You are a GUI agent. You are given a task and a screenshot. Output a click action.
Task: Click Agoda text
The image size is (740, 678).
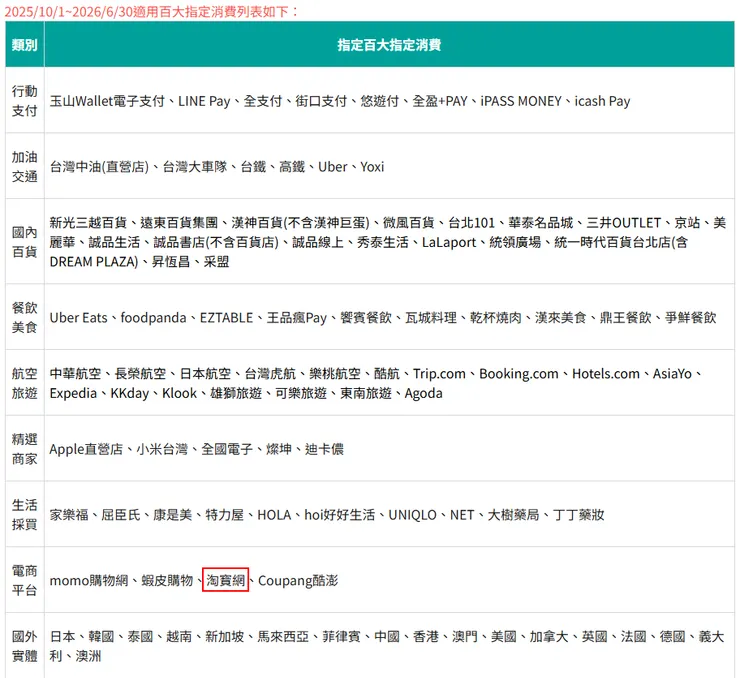[x=423, y=393]
